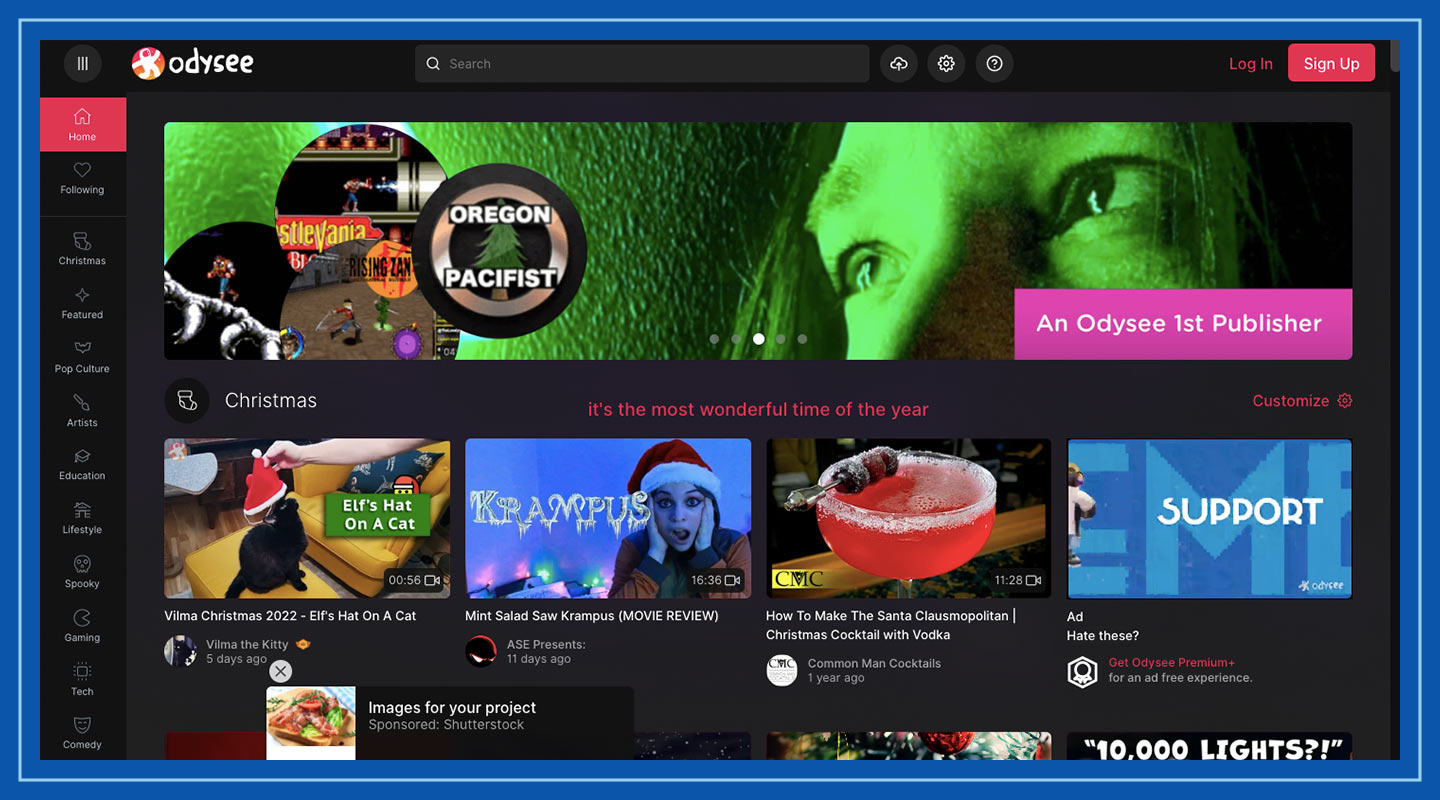Collapse the sidebar with the hamburger icon
Screen dimensions: 1440x800
82,63
